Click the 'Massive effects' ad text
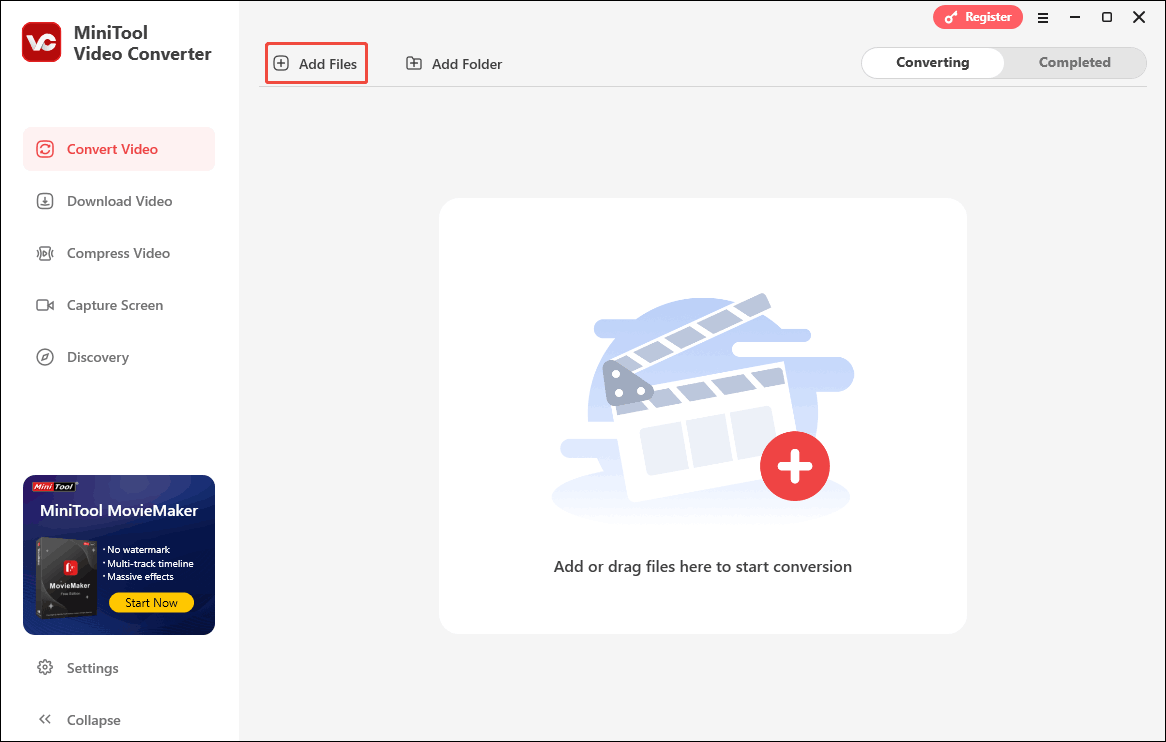This screenshot has height=742, width=1166. pyautogui.click(x=140, y=577)
